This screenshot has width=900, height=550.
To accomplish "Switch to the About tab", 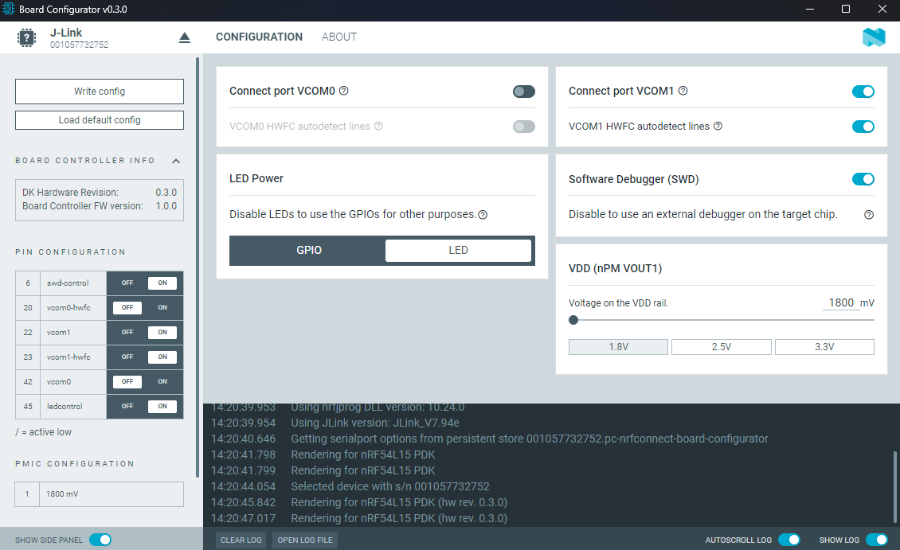I will (x=339, y=37).
